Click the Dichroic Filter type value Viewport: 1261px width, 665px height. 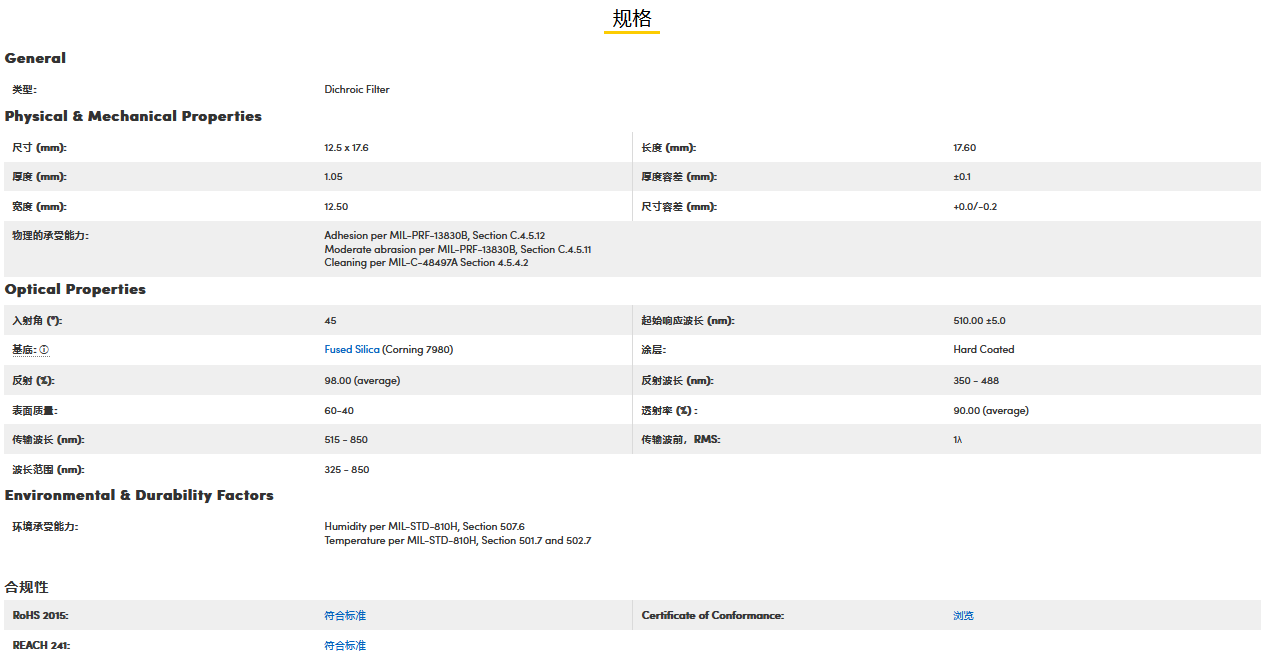tap(357, 89)
